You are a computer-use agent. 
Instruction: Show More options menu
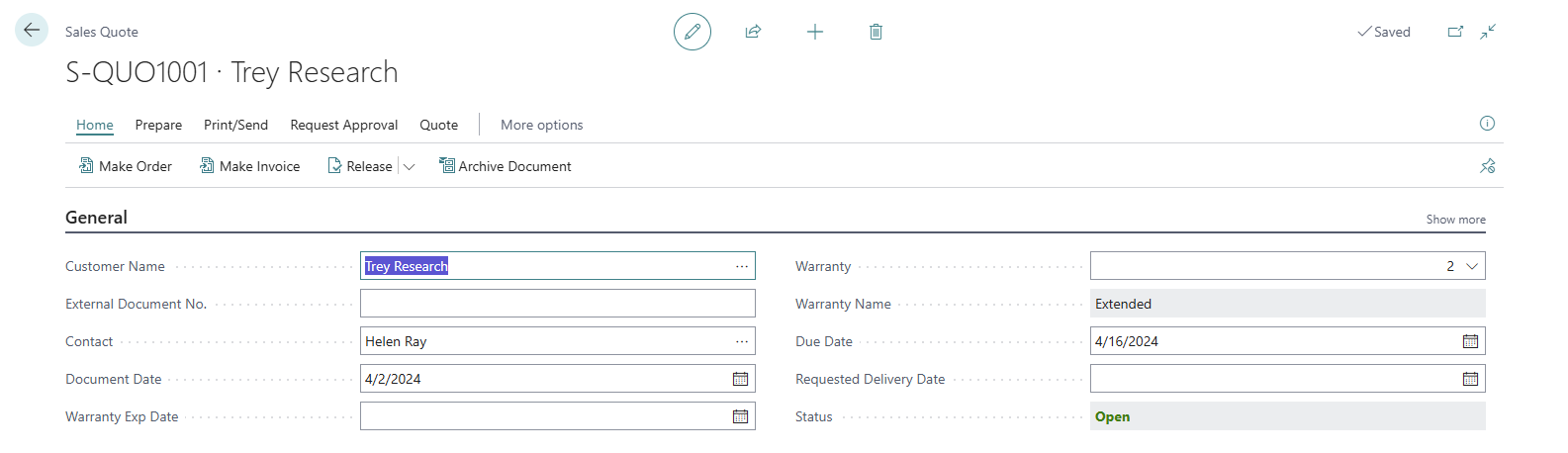click(x=541, y=125)
